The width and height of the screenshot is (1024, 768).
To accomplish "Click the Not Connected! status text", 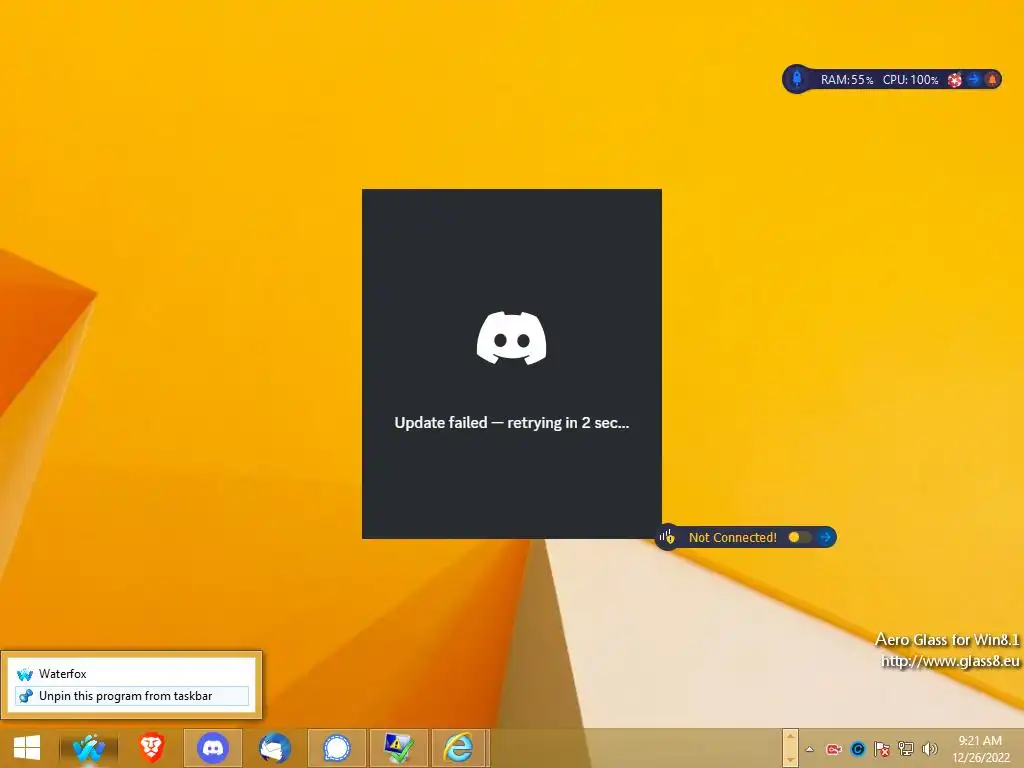I will pos(733,537).
